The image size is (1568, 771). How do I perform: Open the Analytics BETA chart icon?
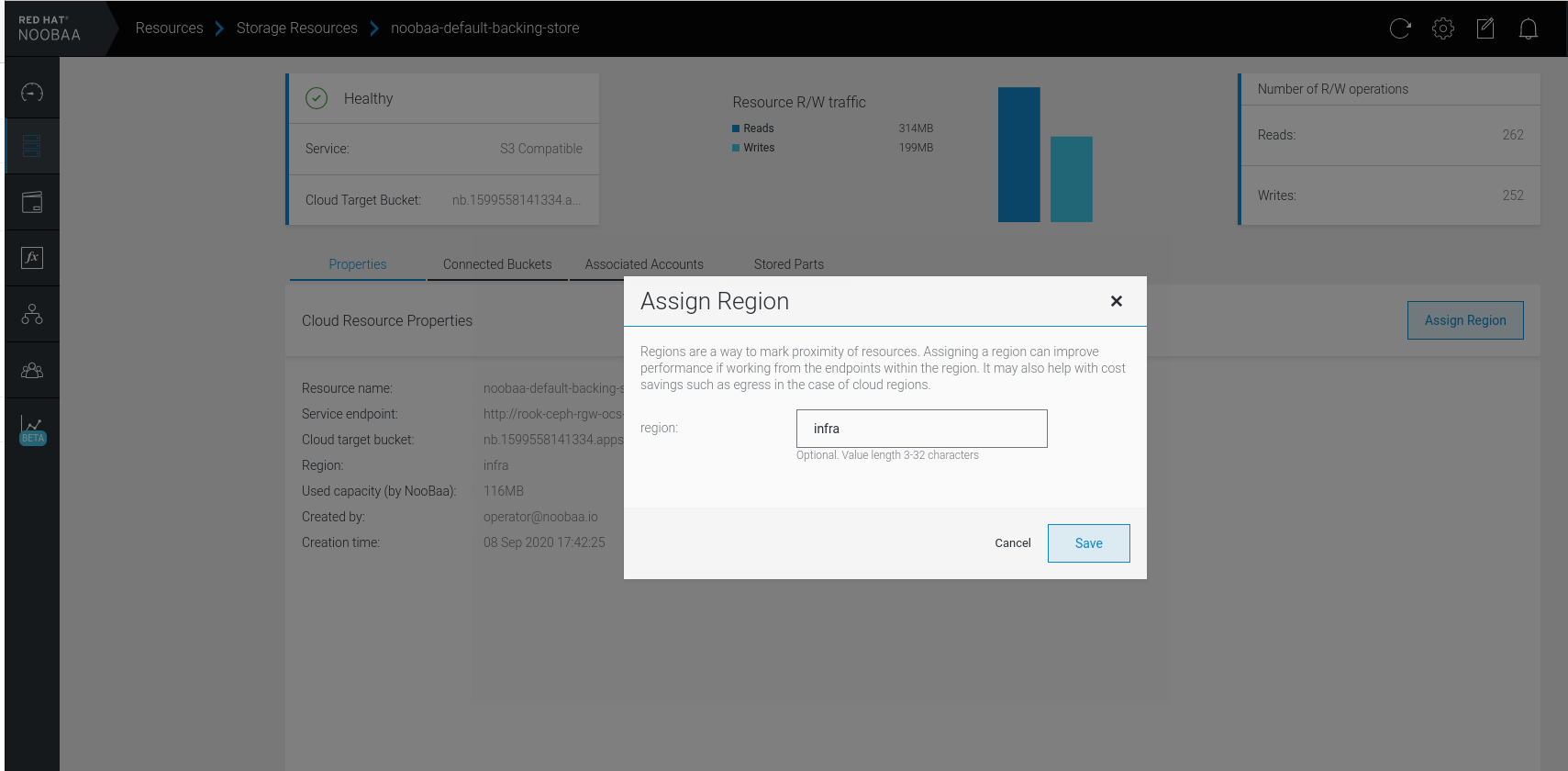pyautogui.click(x=32, y=429)
